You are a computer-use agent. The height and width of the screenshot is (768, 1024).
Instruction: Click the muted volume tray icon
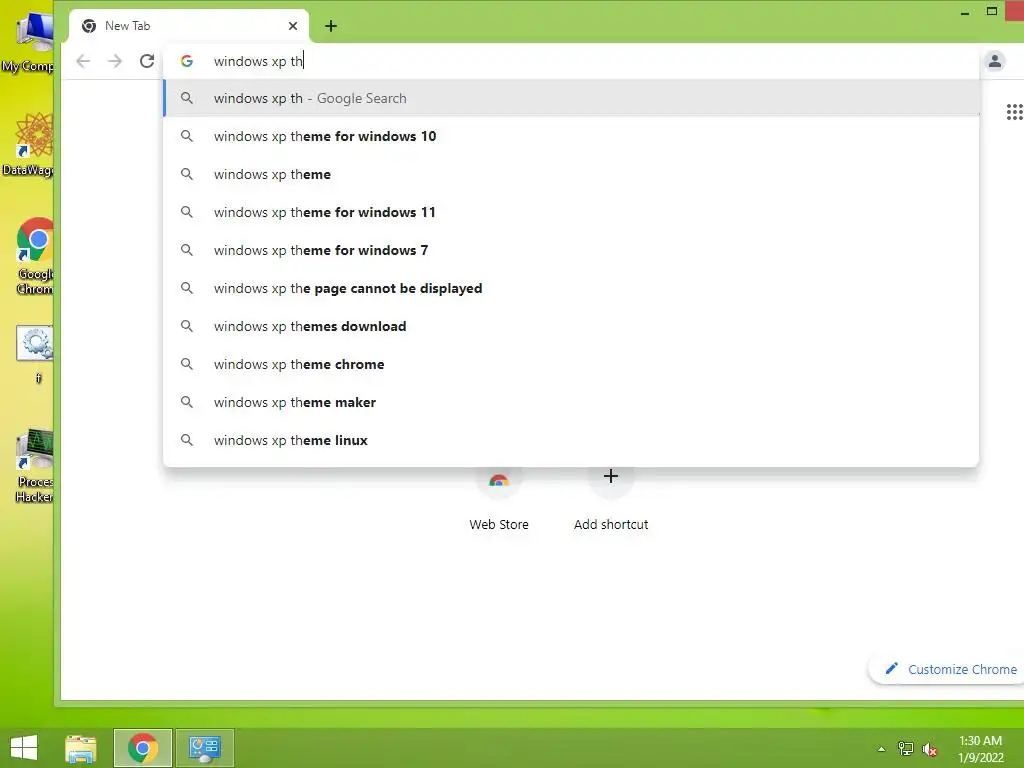pos(930,749)
